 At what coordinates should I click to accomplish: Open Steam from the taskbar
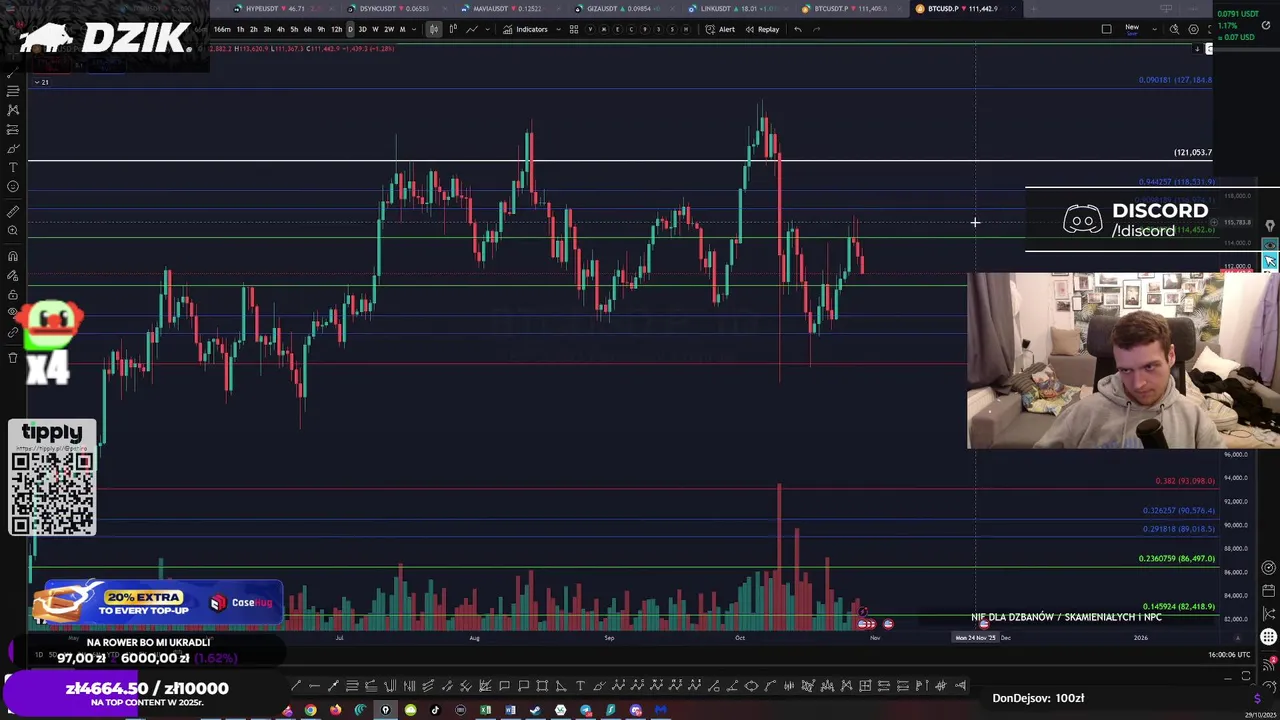[535, 710]
